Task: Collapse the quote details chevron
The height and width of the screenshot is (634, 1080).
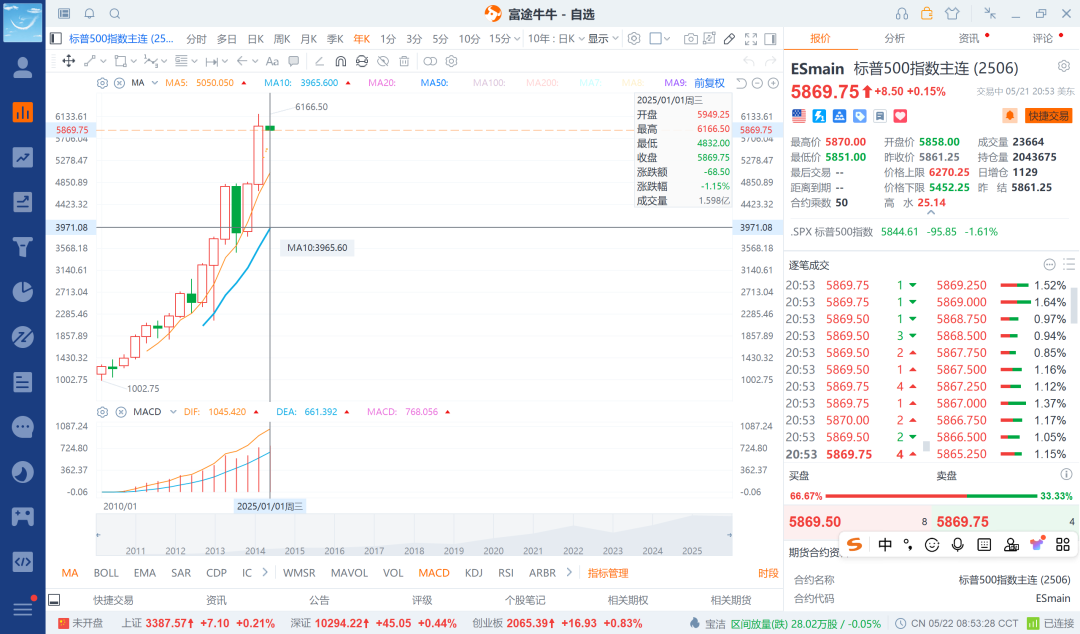Action: point(931,212)
